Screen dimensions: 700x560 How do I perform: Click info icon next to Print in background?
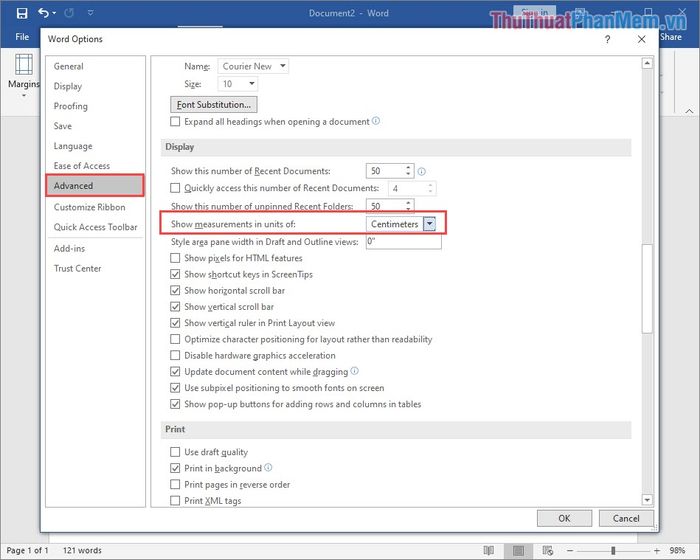pos(268,468)
